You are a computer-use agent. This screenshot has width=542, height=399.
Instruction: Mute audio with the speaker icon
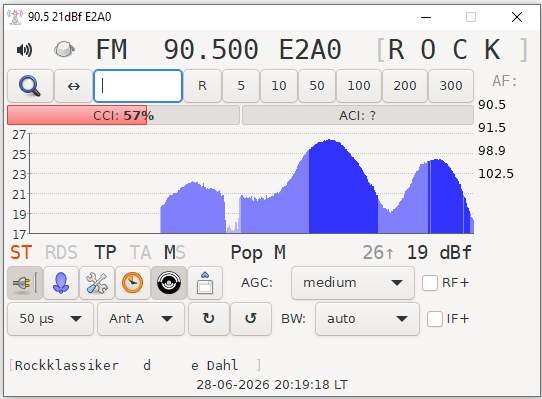[x=24, y=50]
